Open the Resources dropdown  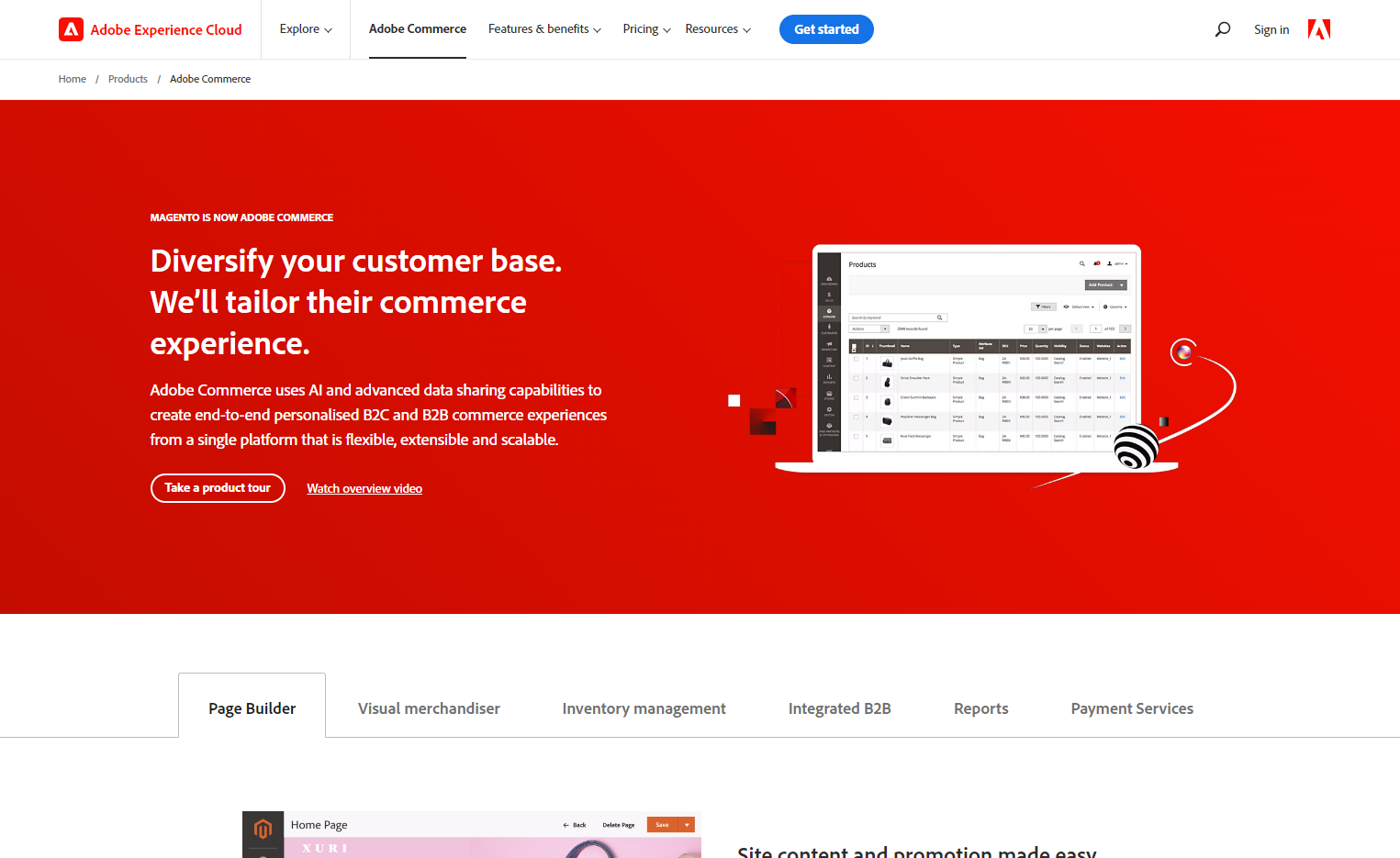click(x=718, y=29)
